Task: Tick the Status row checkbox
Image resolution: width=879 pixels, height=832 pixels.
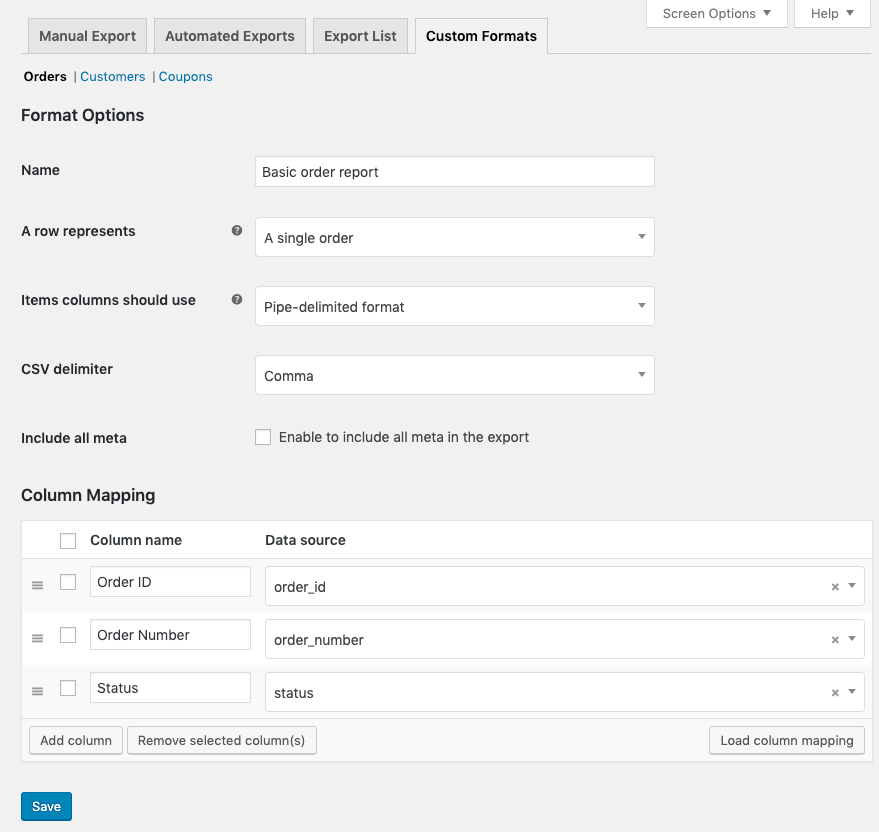Action: (x=68, y=688)
